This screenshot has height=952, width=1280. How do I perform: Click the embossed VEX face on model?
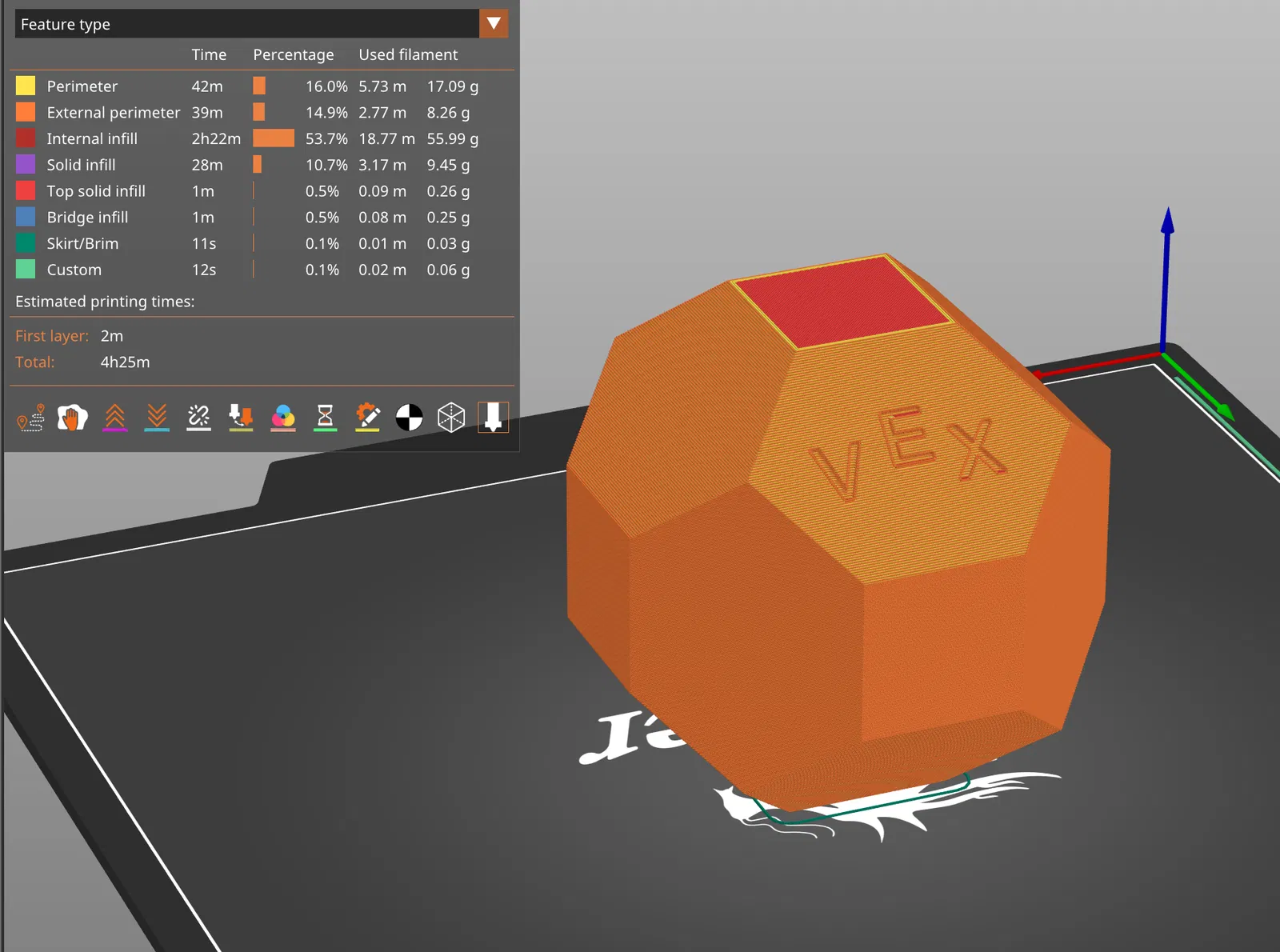click(x=908, y=454)
